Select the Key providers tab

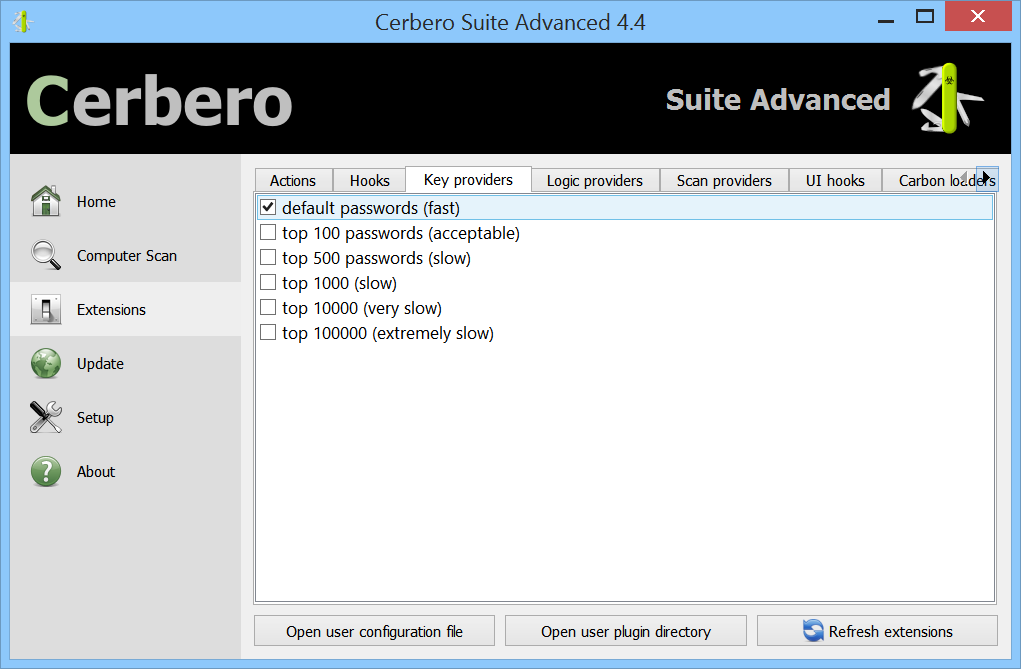[x=468, y=179]
